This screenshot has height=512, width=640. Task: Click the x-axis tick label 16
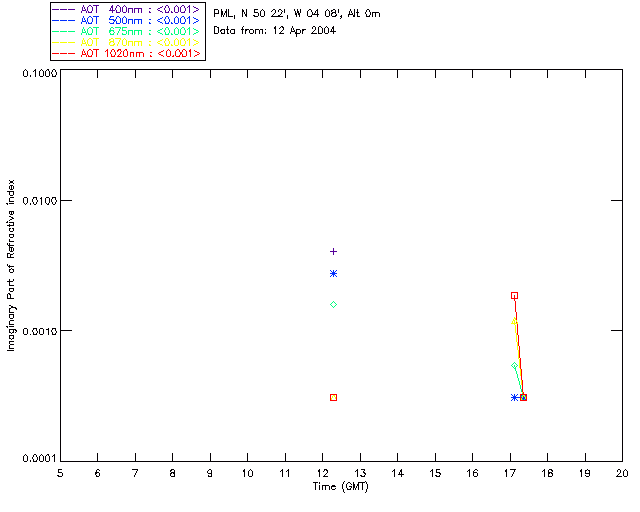click(x=473, y=473)
